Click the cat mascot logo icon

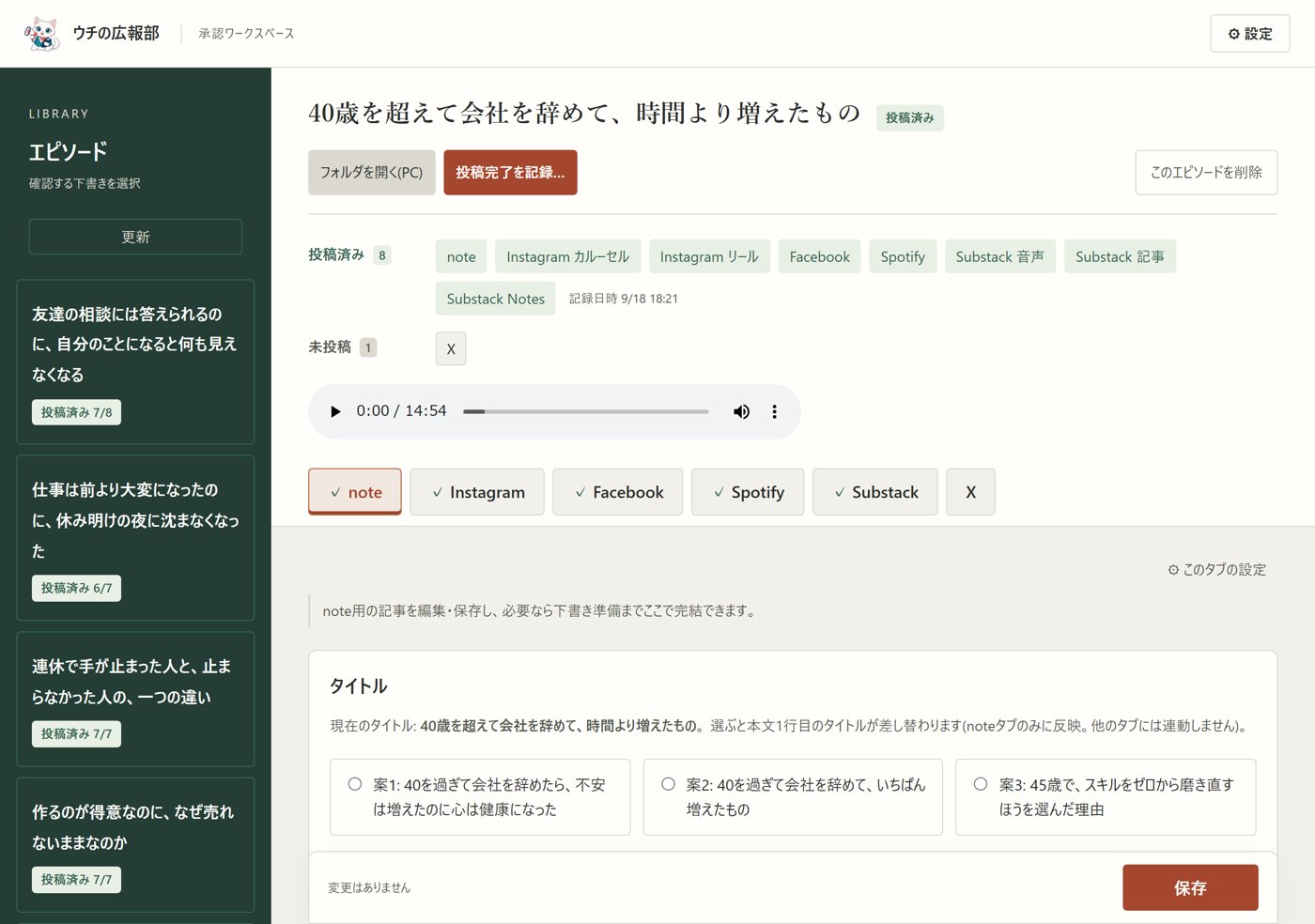(41, 34)
